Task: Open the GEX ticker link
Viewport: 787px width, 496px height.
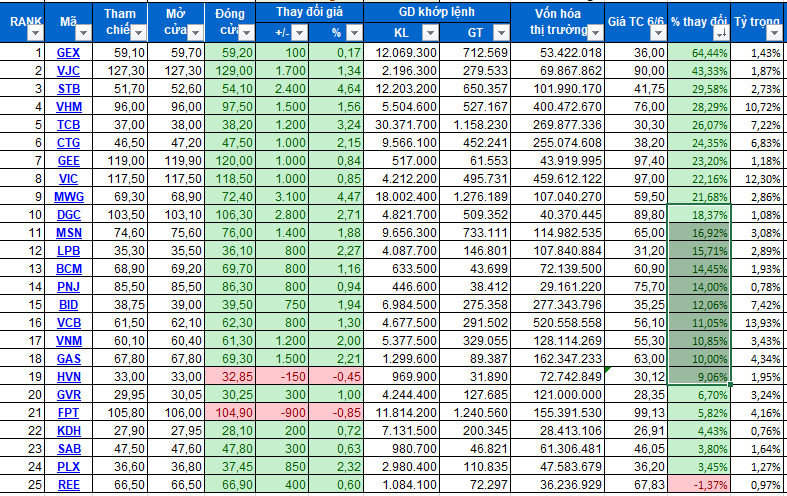Action: (68, 53)
